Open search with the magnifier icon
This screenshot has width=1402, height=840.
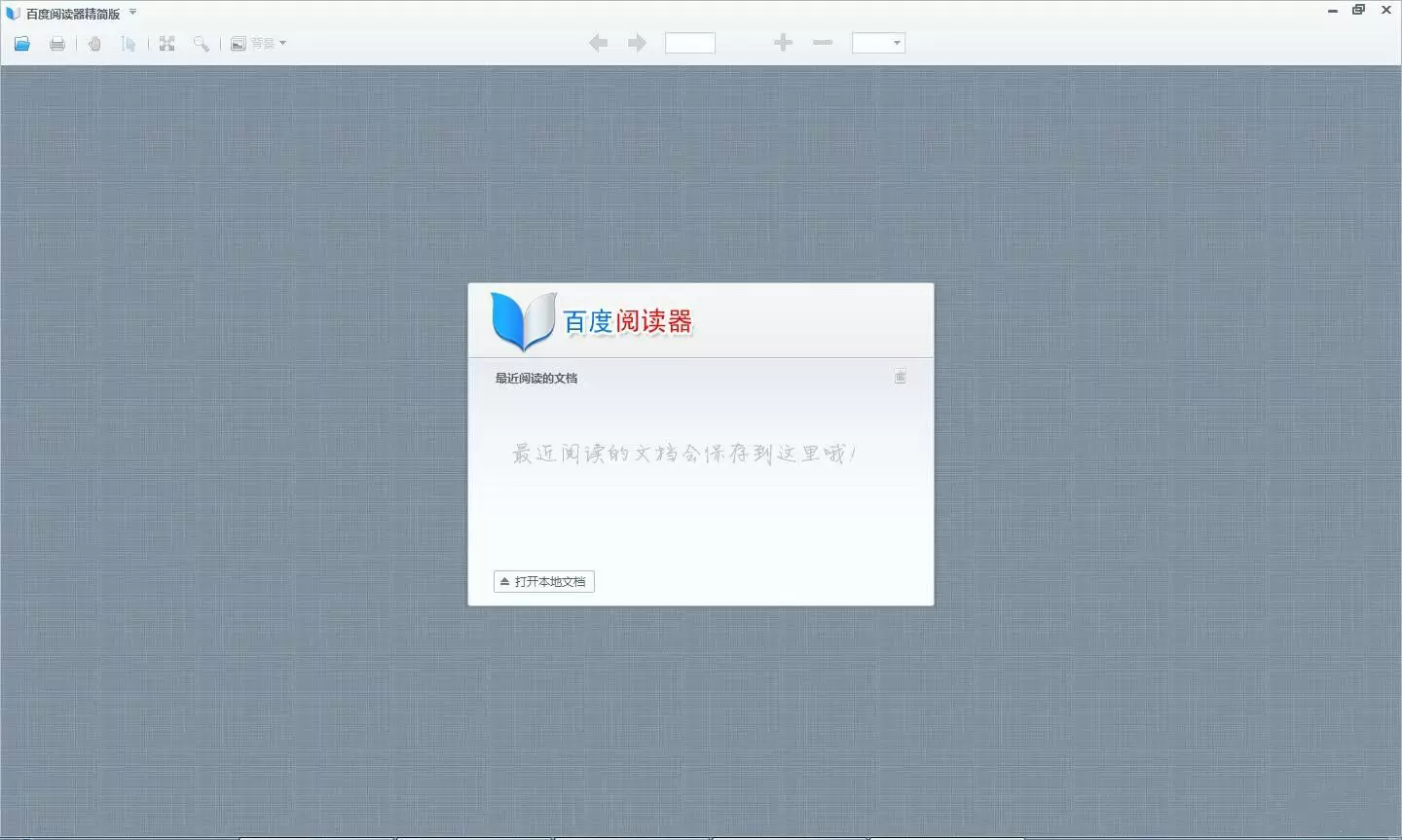click(201, 44)
